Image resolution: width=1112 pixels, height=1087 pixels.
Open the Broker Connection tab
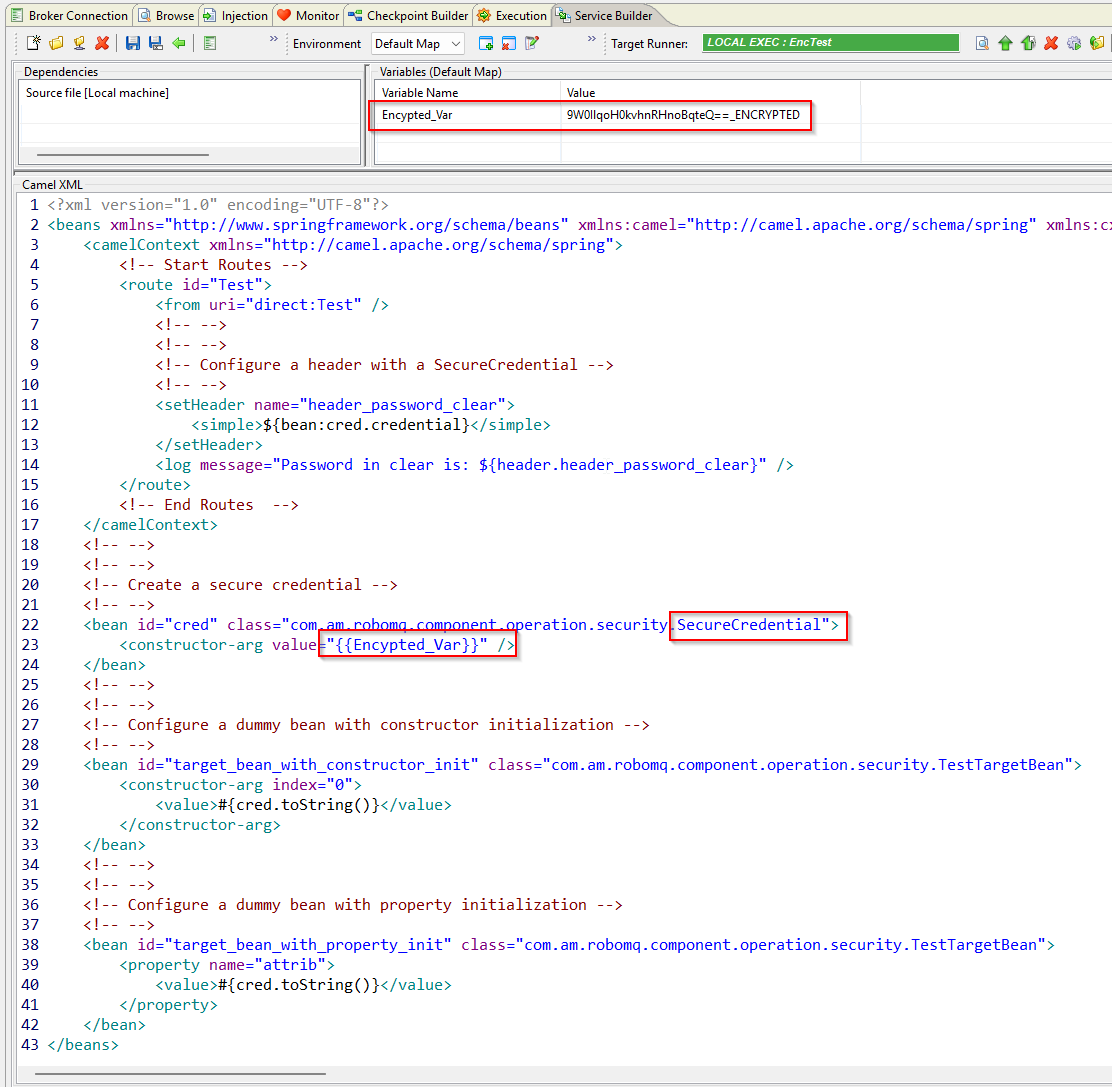point(68,15)
